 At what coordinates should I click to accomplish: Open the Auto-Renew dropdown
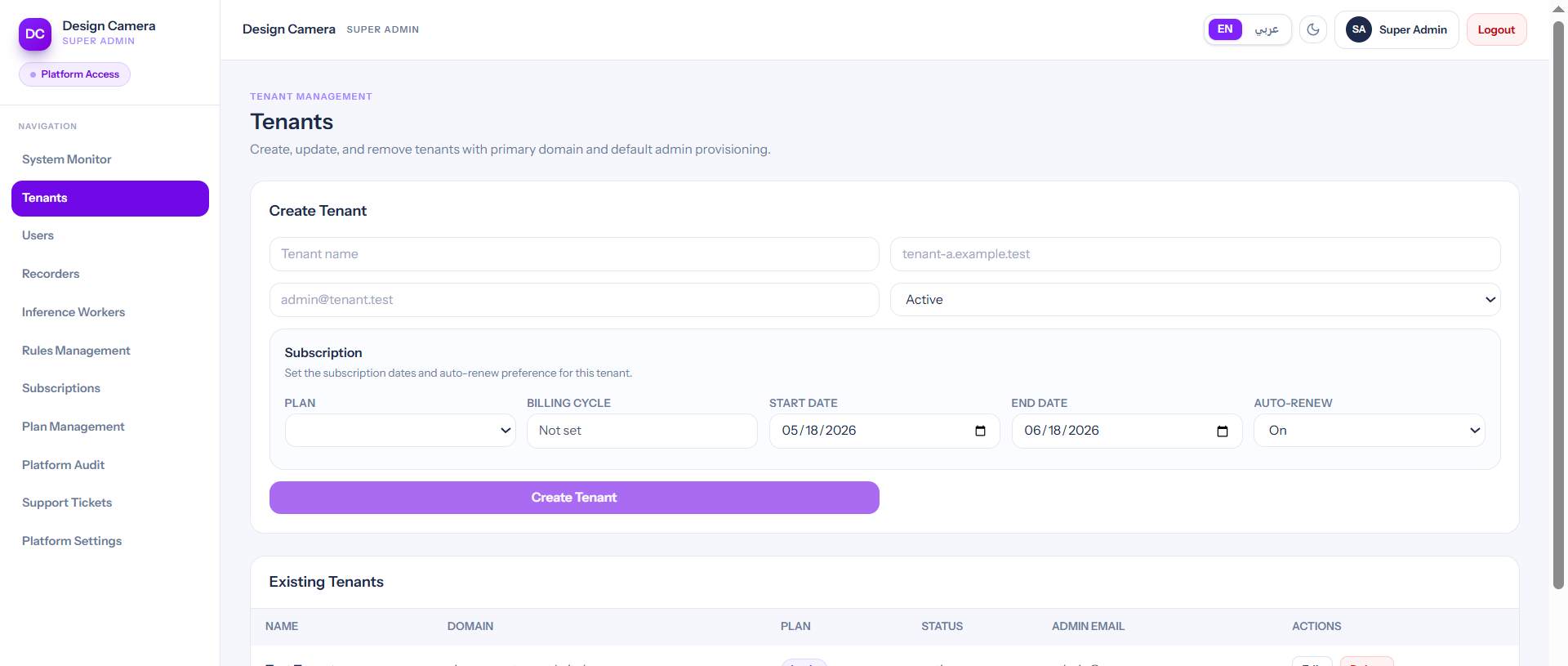point(1370,431)
